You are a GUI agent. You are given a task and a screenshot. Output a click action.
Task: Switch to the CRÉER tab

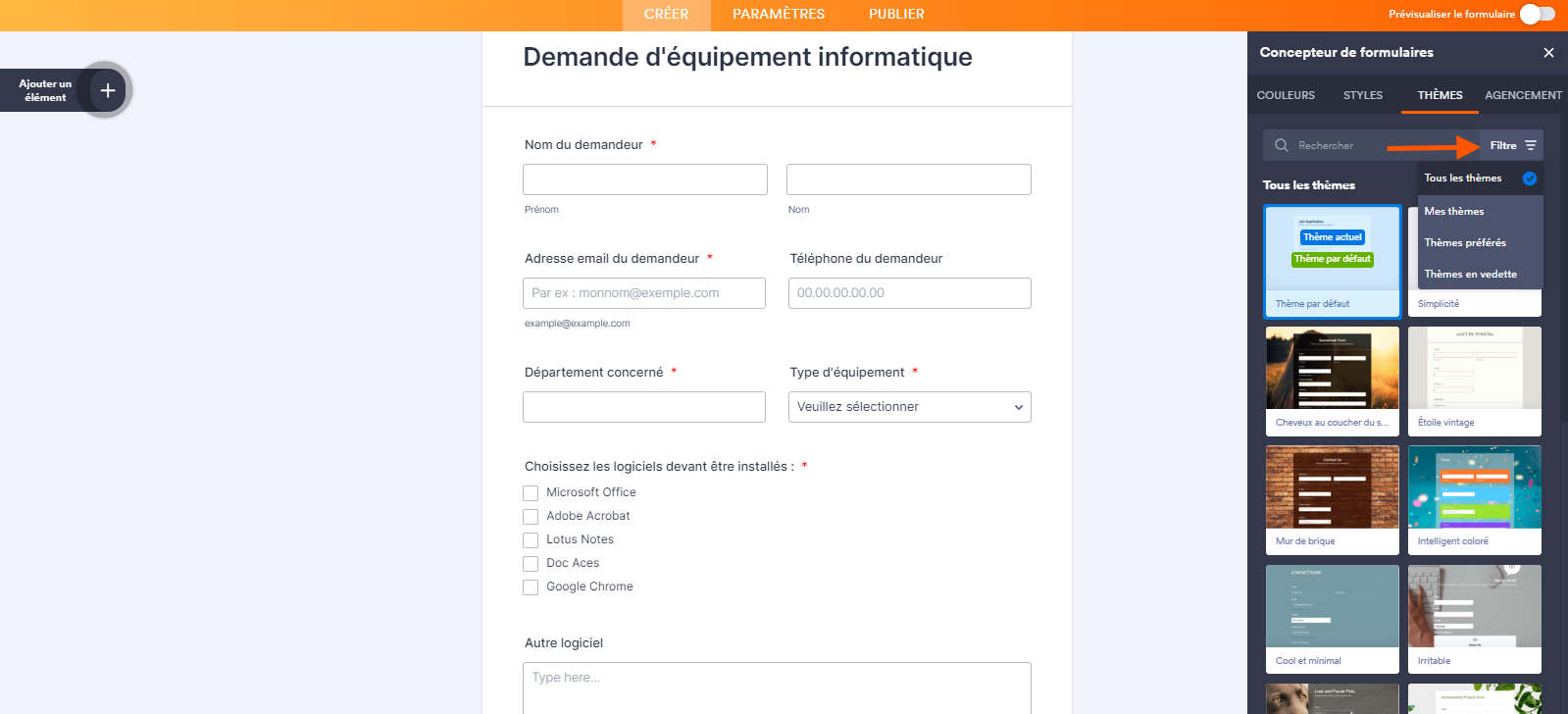pyautogui.click(x=666, y=15)
